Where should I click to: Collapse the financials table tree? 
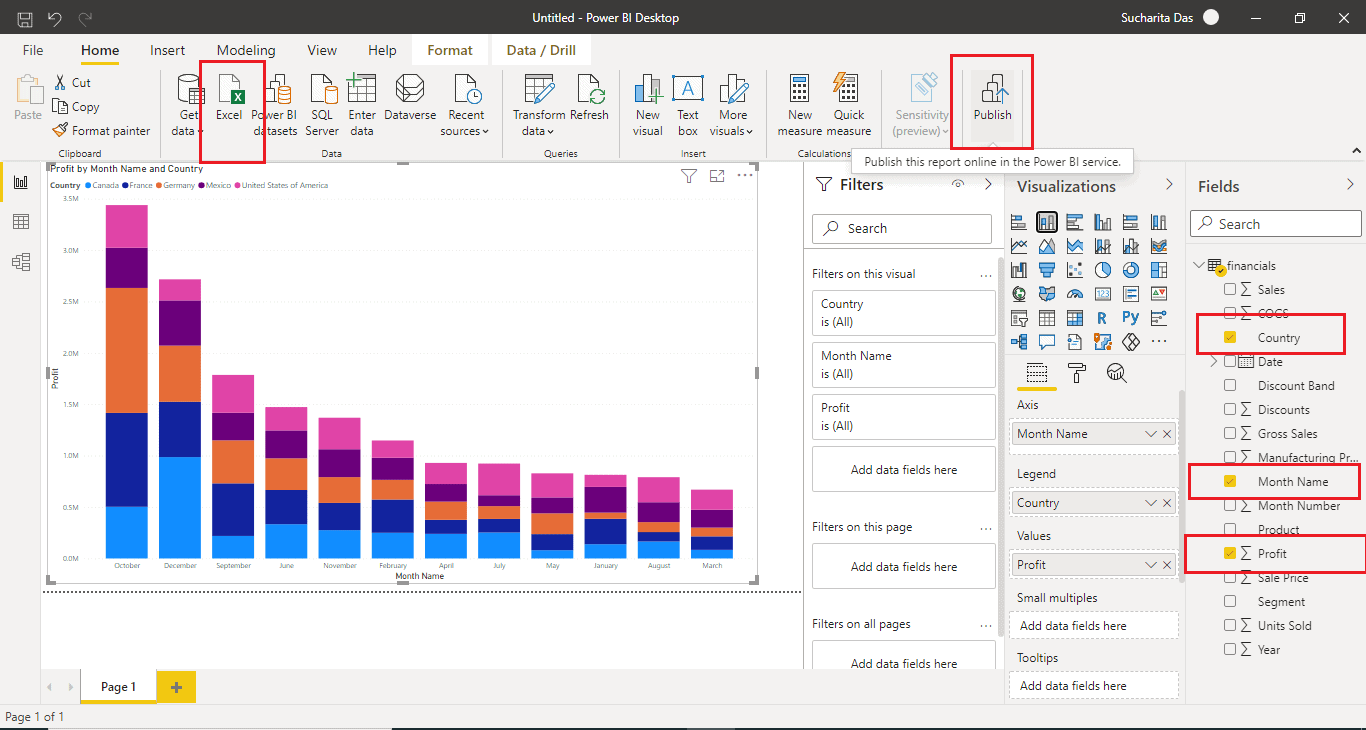1198,266
